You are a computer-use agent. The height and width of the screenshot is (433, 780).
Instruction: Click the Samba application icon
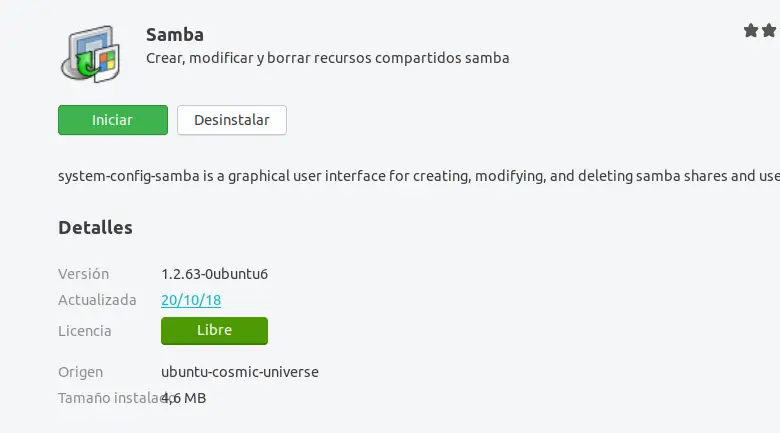93,54
